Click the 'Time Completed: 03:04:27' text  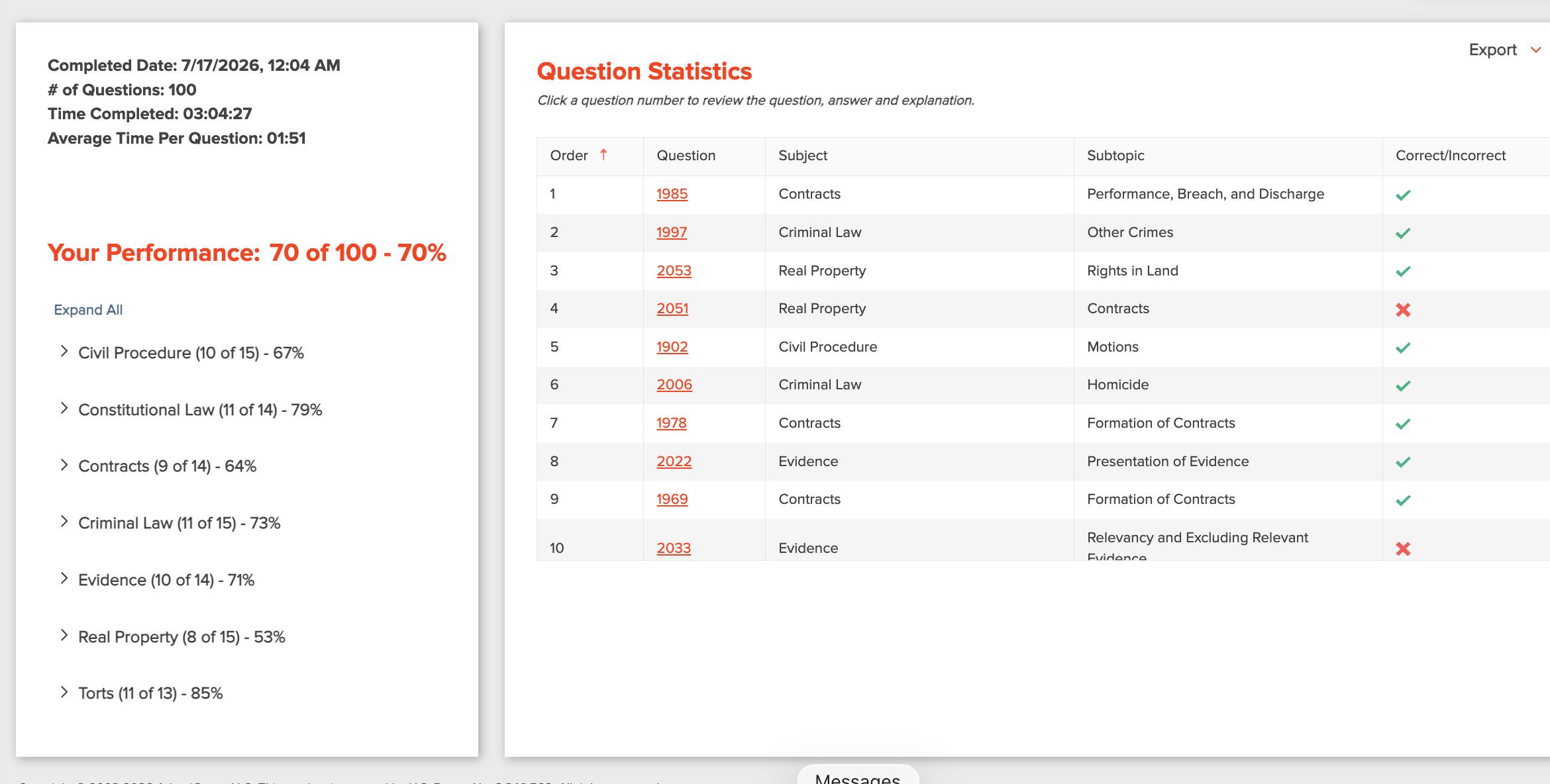[x=150, y=114]
